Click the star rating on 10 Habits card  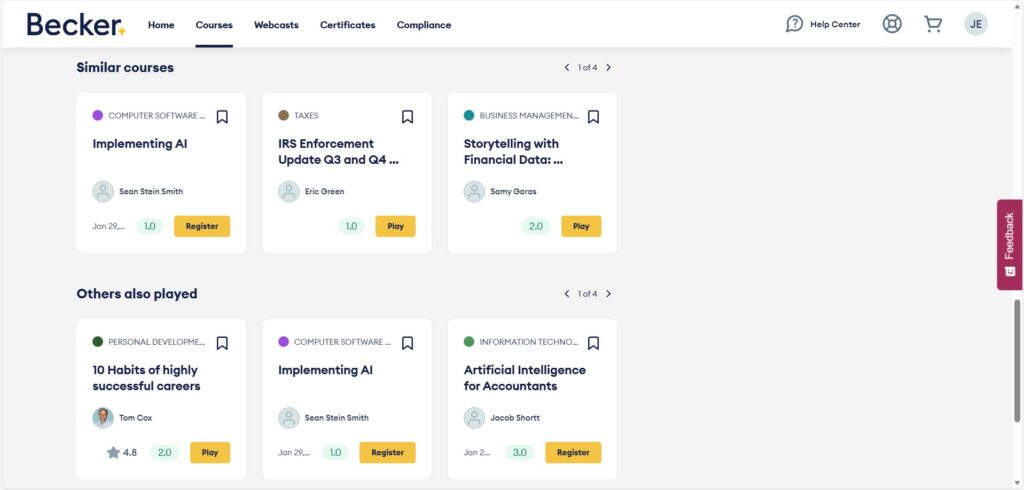click(113, 452)
